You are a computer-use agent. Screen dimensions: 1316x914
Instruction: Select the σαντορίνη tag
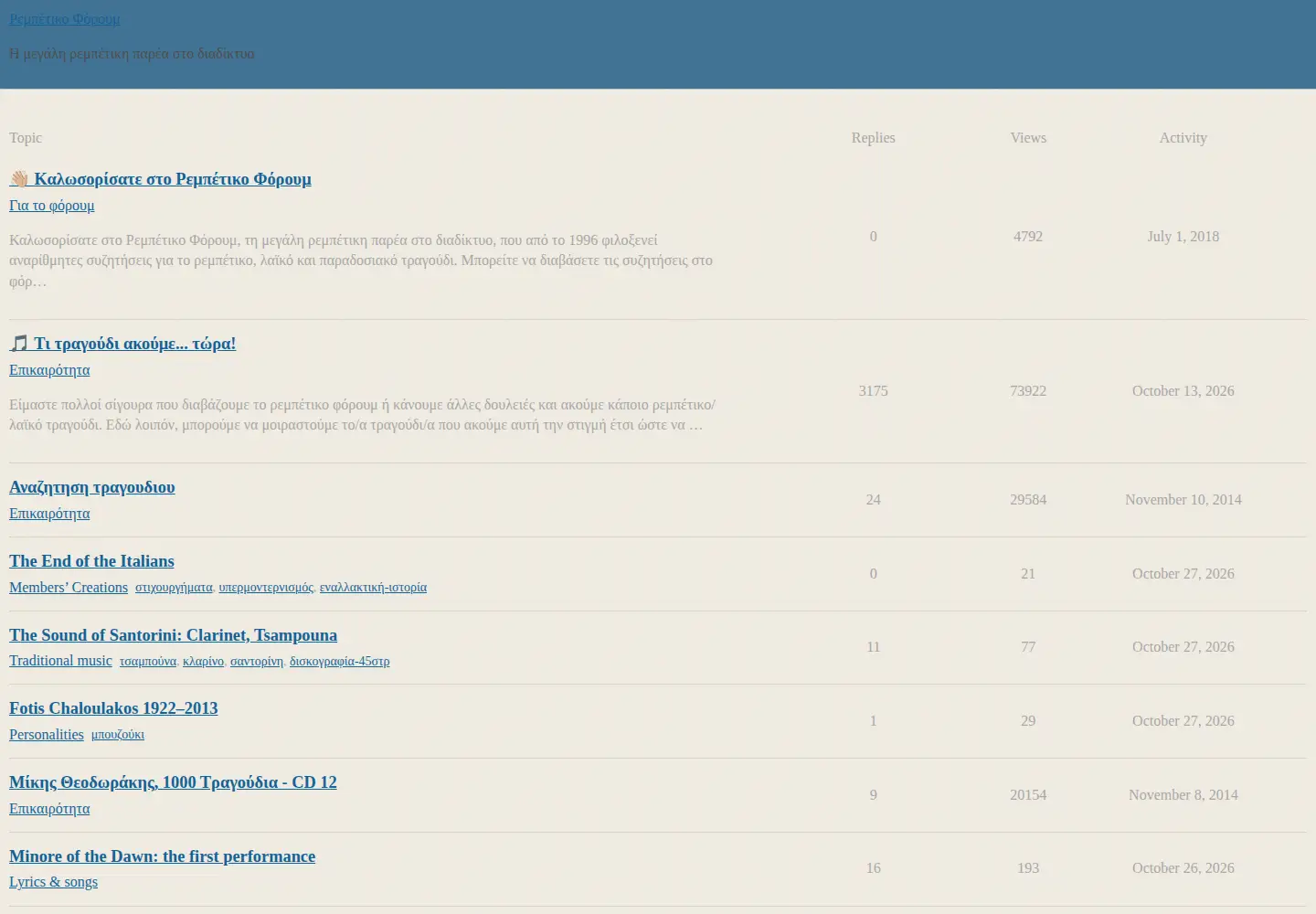pos(257,662)
